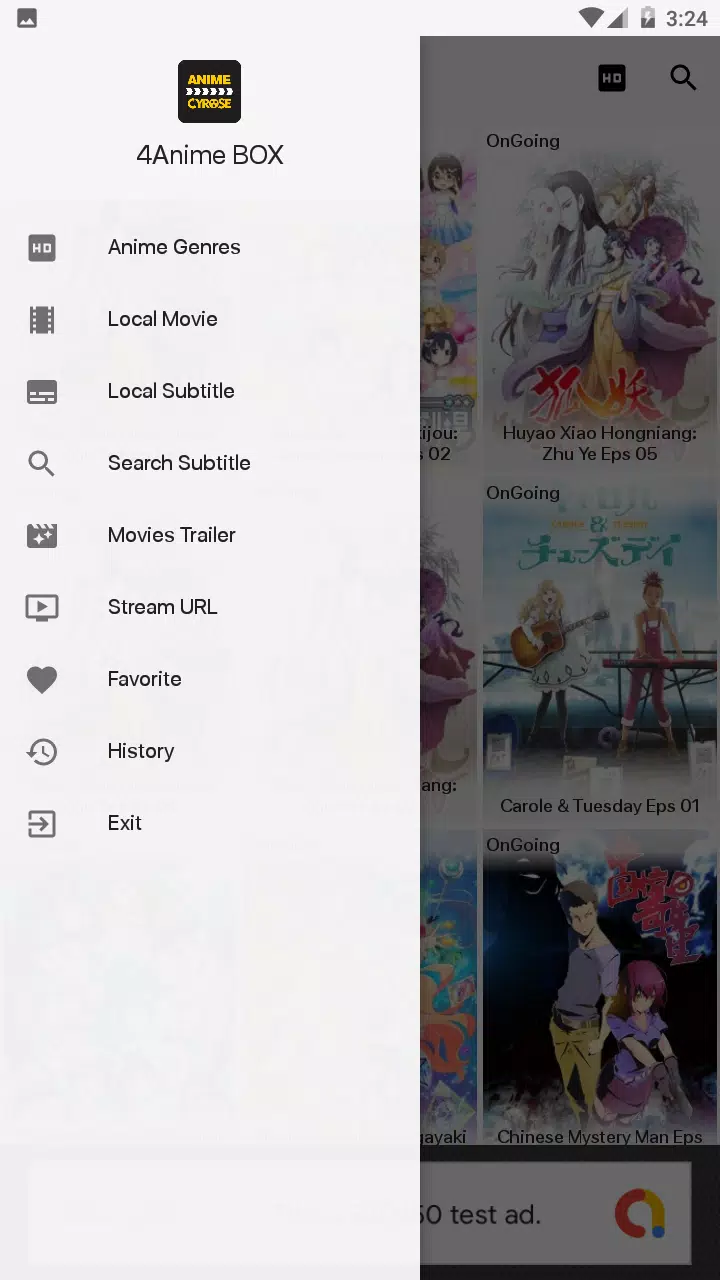View History from the drawer
Screen dimensions: 720x1280
[x=210, y=751]
